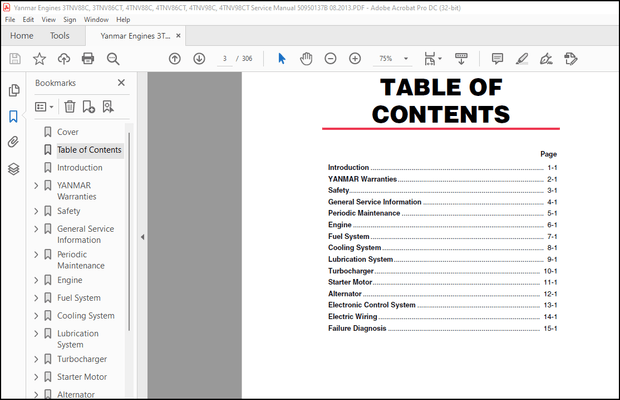Click the page number field
This screenshot has width=620, height=400.
point(225,58)
